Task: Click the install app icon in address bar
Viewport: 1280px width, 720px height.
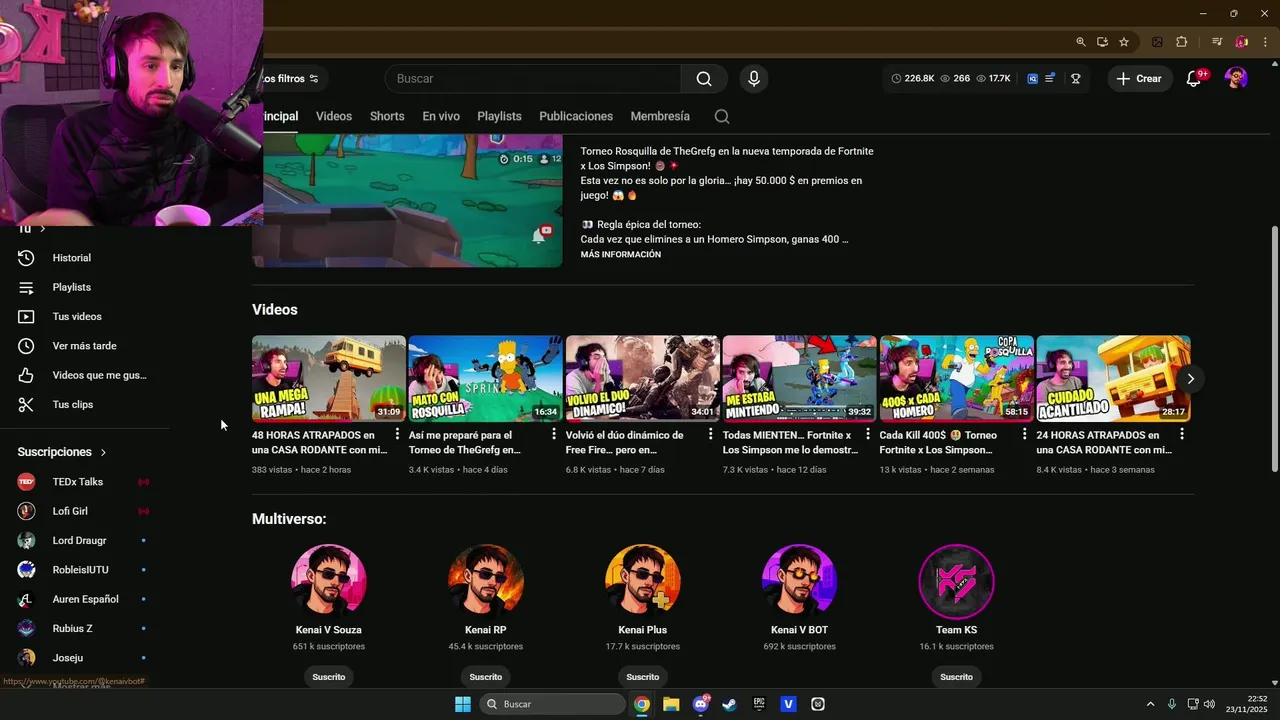Action: [1102, 42]
